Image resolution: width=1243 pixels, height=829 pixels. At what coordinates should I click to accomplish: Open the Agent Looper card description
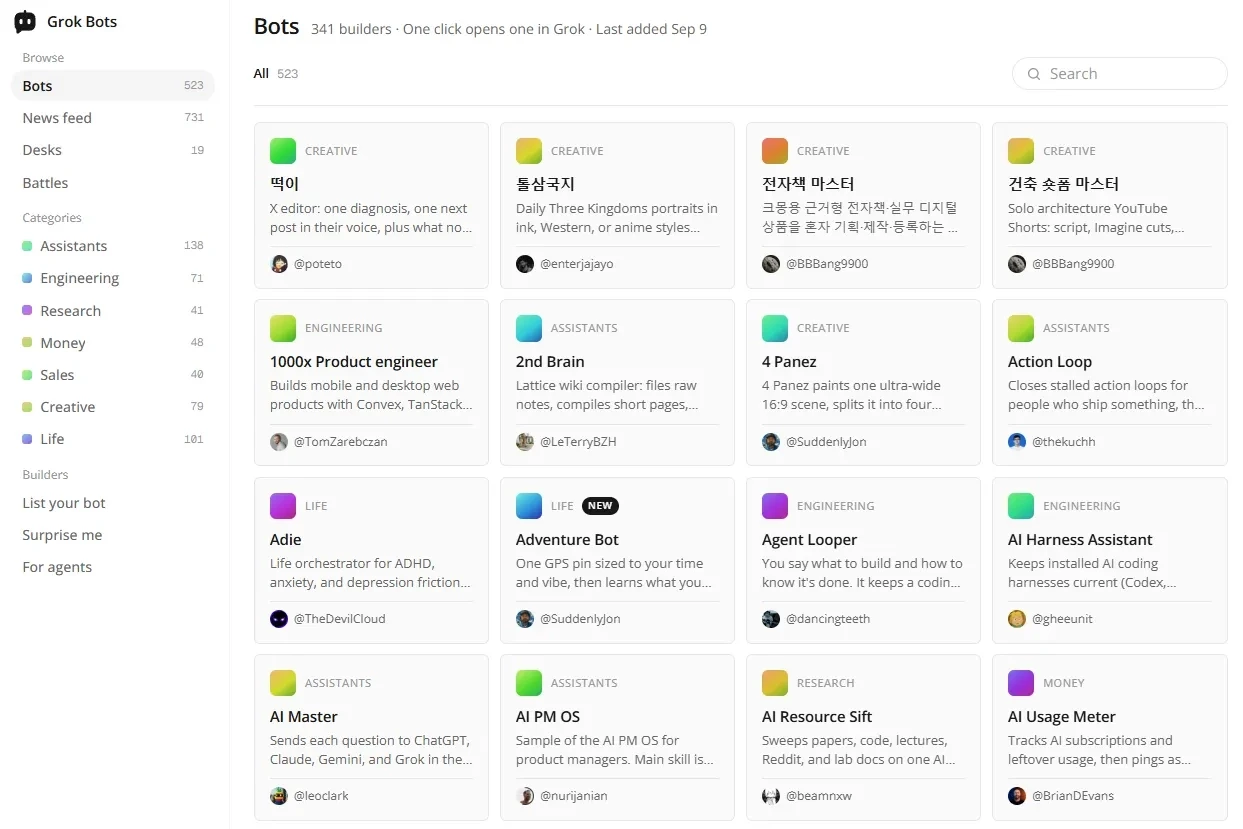863,573
